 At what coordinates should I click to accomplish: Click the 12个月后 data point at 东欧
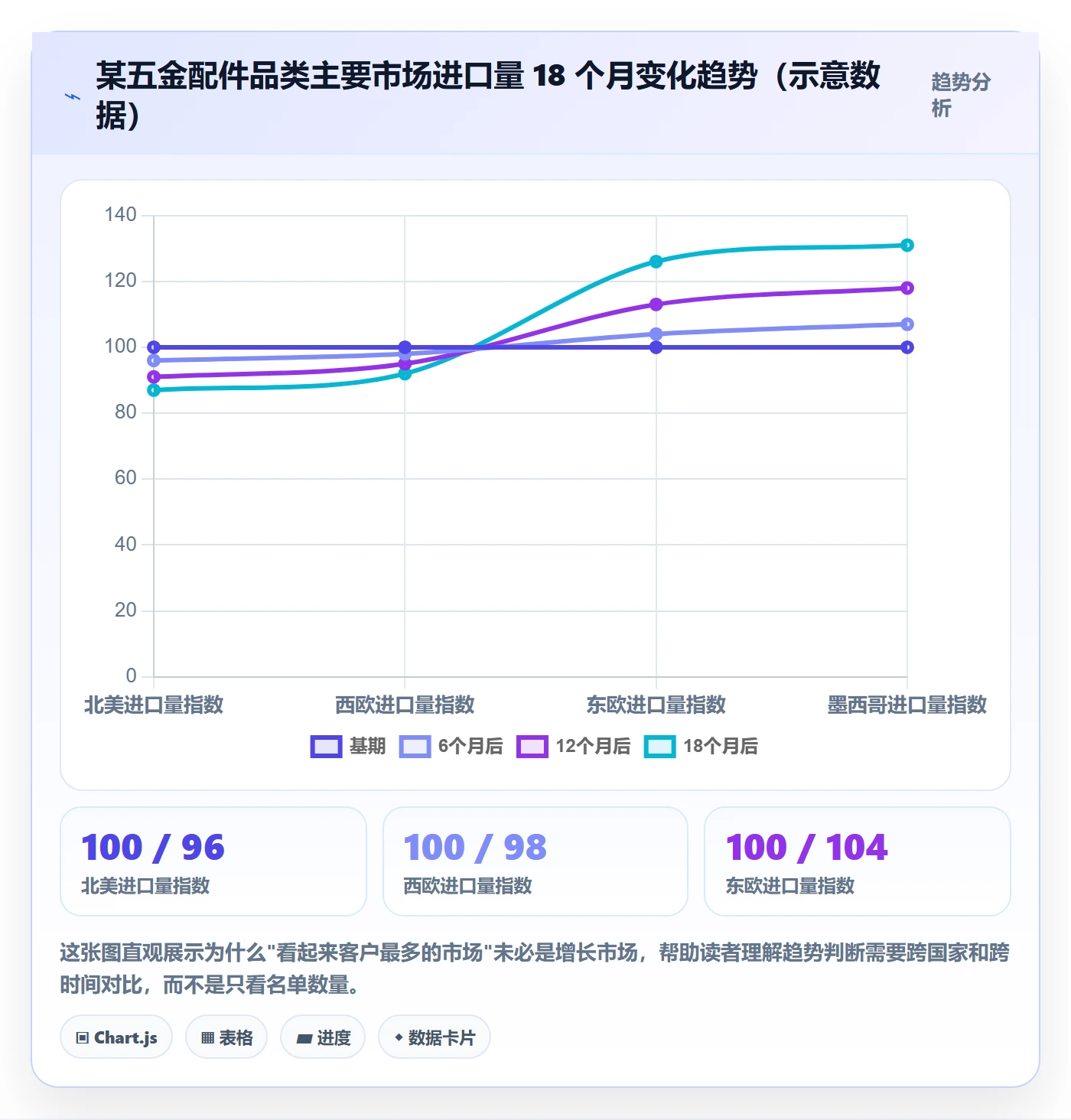(x=656, y=304)
